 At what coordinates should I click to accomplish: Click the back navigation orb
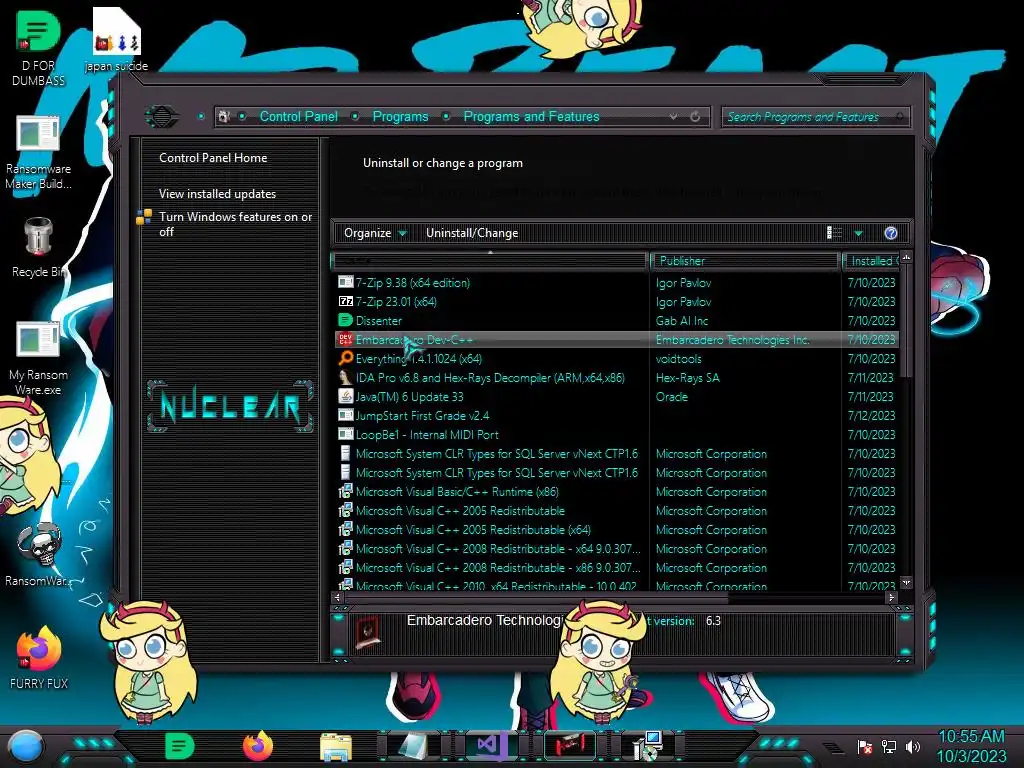(162, 117)
